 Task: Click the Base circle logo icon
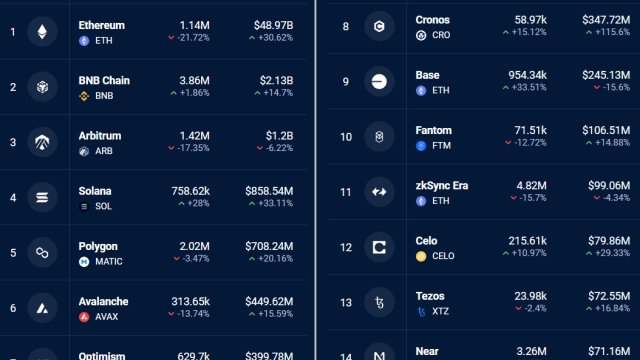coord(379,82)
